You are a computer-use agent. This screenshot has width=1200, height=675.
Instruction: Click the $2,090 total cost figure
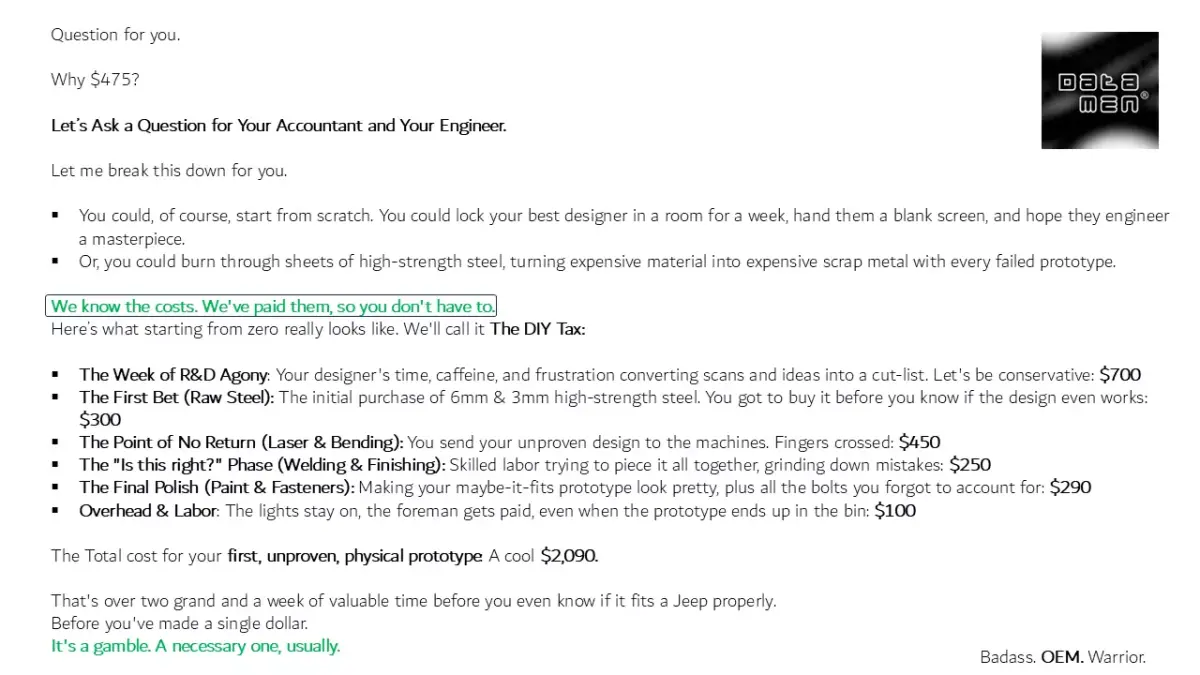tap(569, 556)
